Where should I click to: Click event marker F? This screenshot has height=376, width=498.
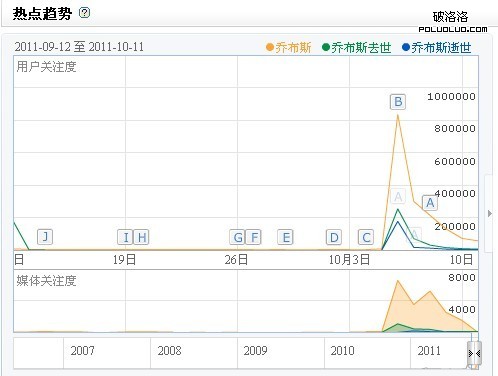(254, 237)
